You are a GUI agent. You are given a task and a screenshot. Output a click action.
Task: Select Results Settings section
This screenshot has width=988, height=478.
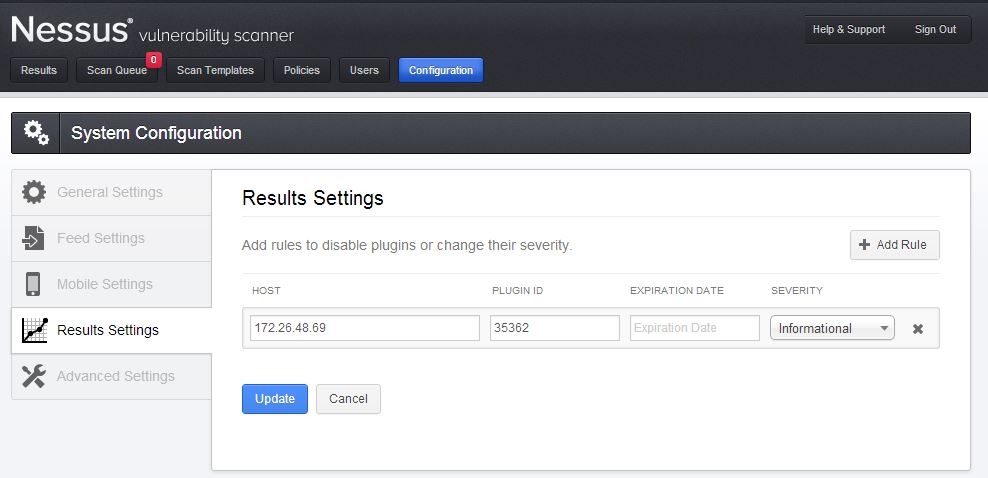click(x=112, y=330)
